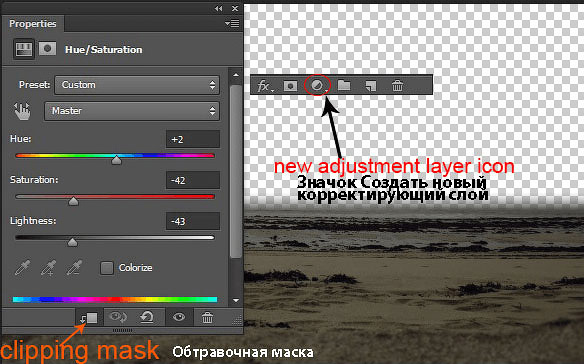Add layer mask from layers bar

coord(291,86)
